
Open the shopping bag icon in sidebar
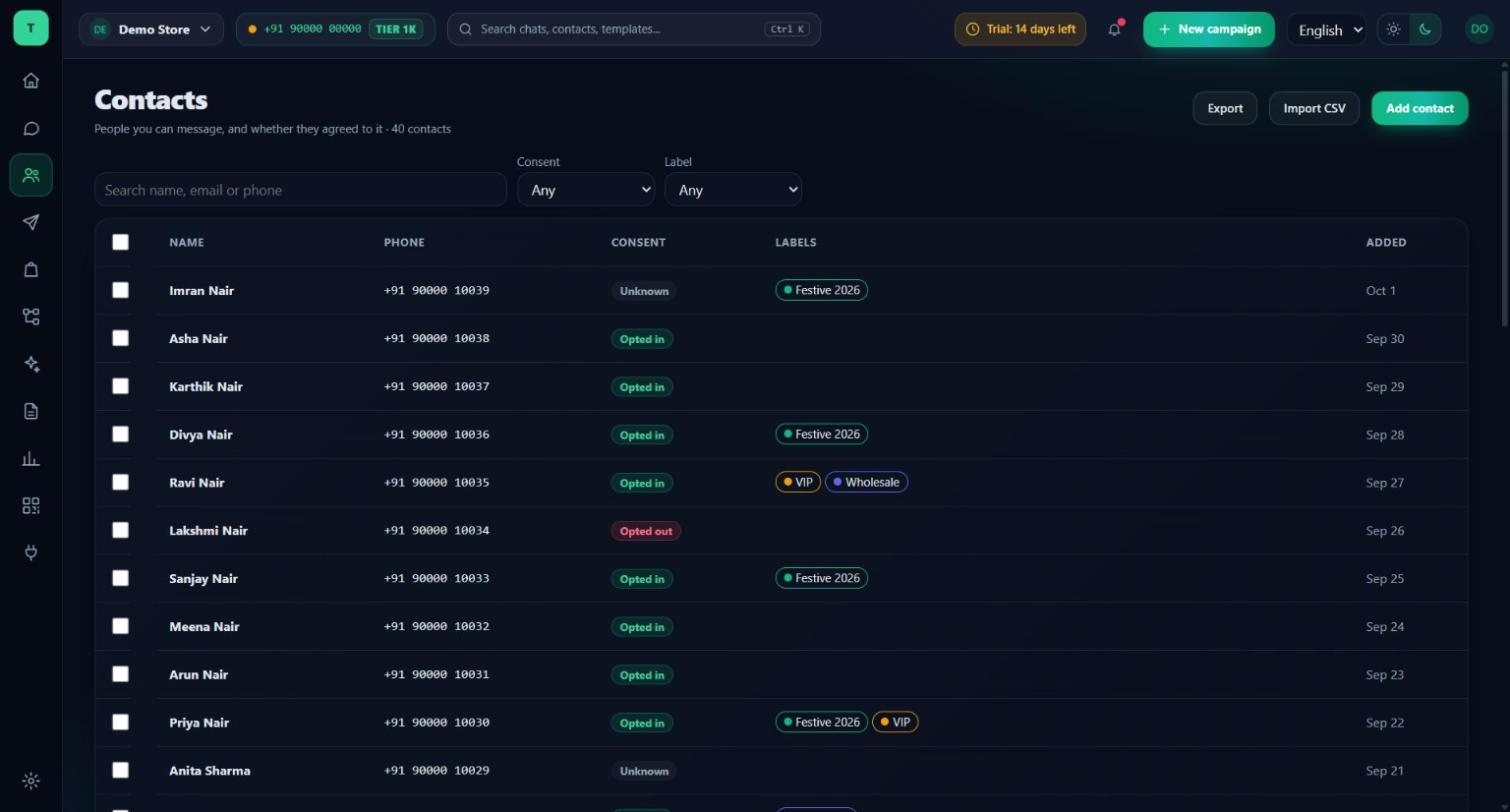[x=31, y=269]
